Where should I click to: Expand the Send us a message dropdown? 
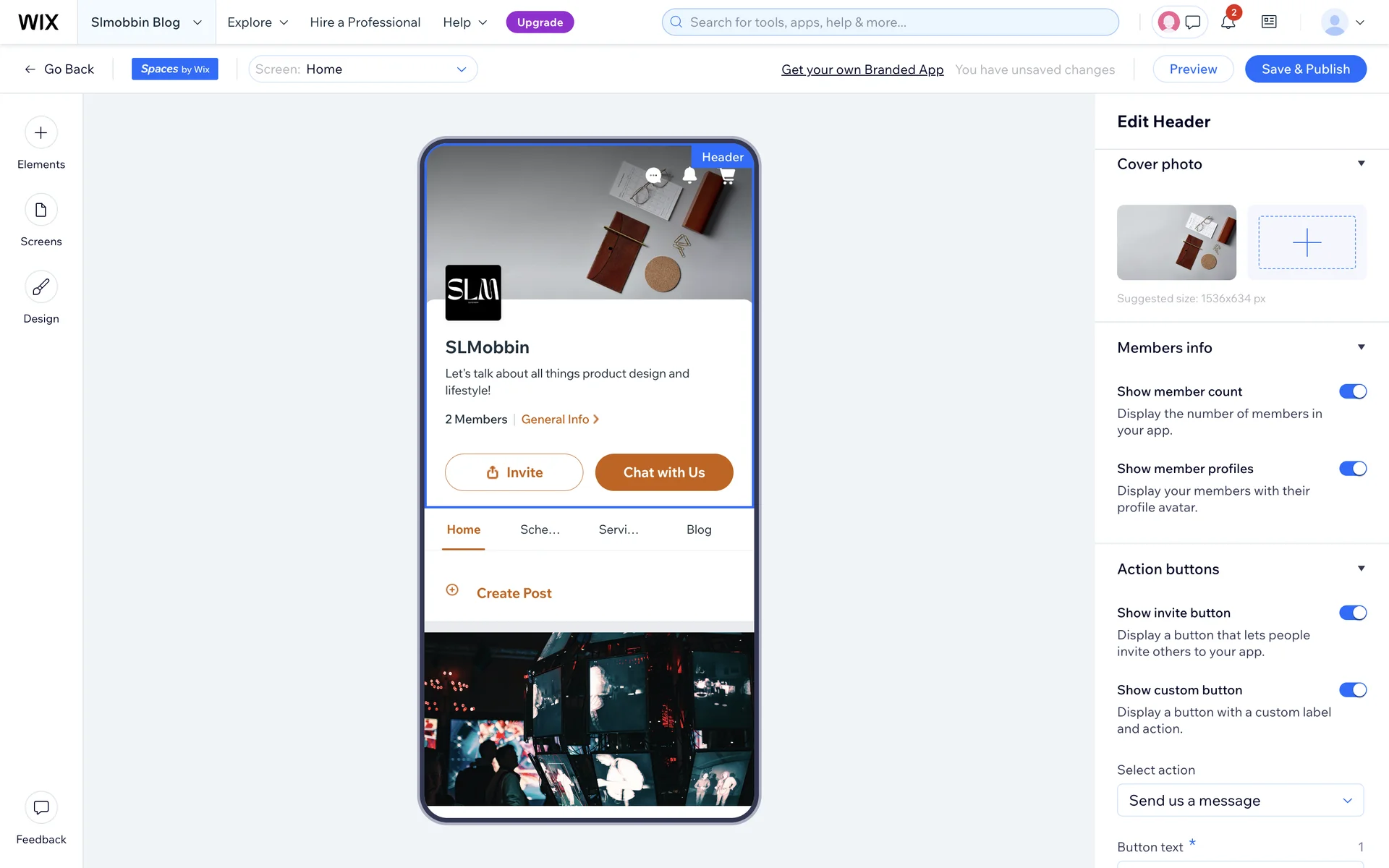(x=1240, y=801)
